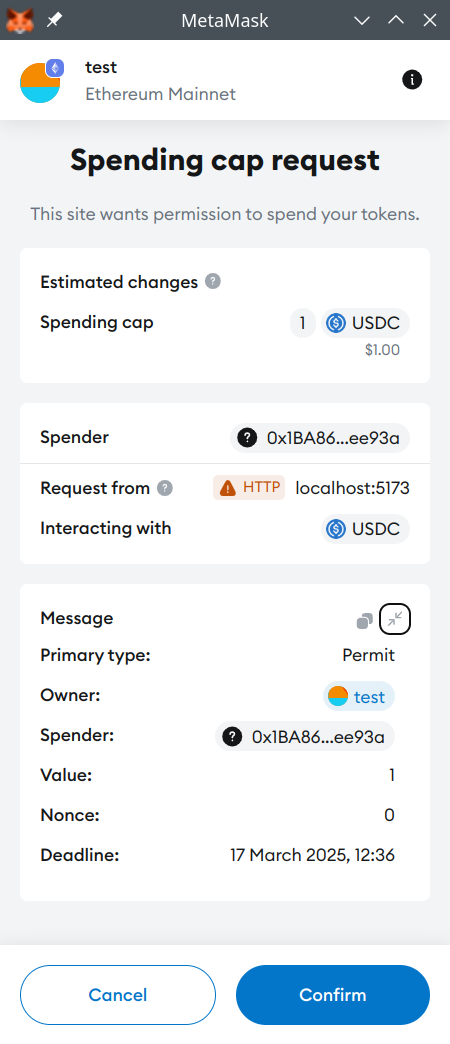Click the spending cap amount 1 pill
Screen dimensions: 450x1044
(303, 324)
